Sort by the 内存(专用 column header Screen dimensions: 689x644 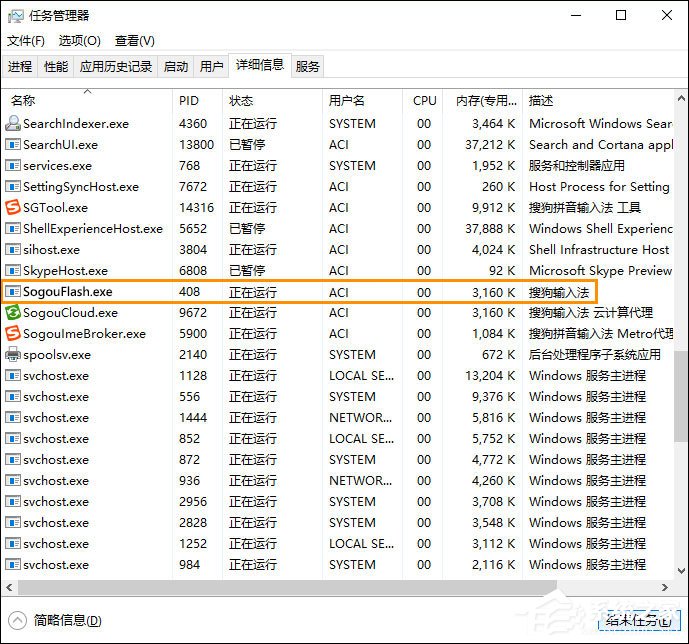coord(482,101)
